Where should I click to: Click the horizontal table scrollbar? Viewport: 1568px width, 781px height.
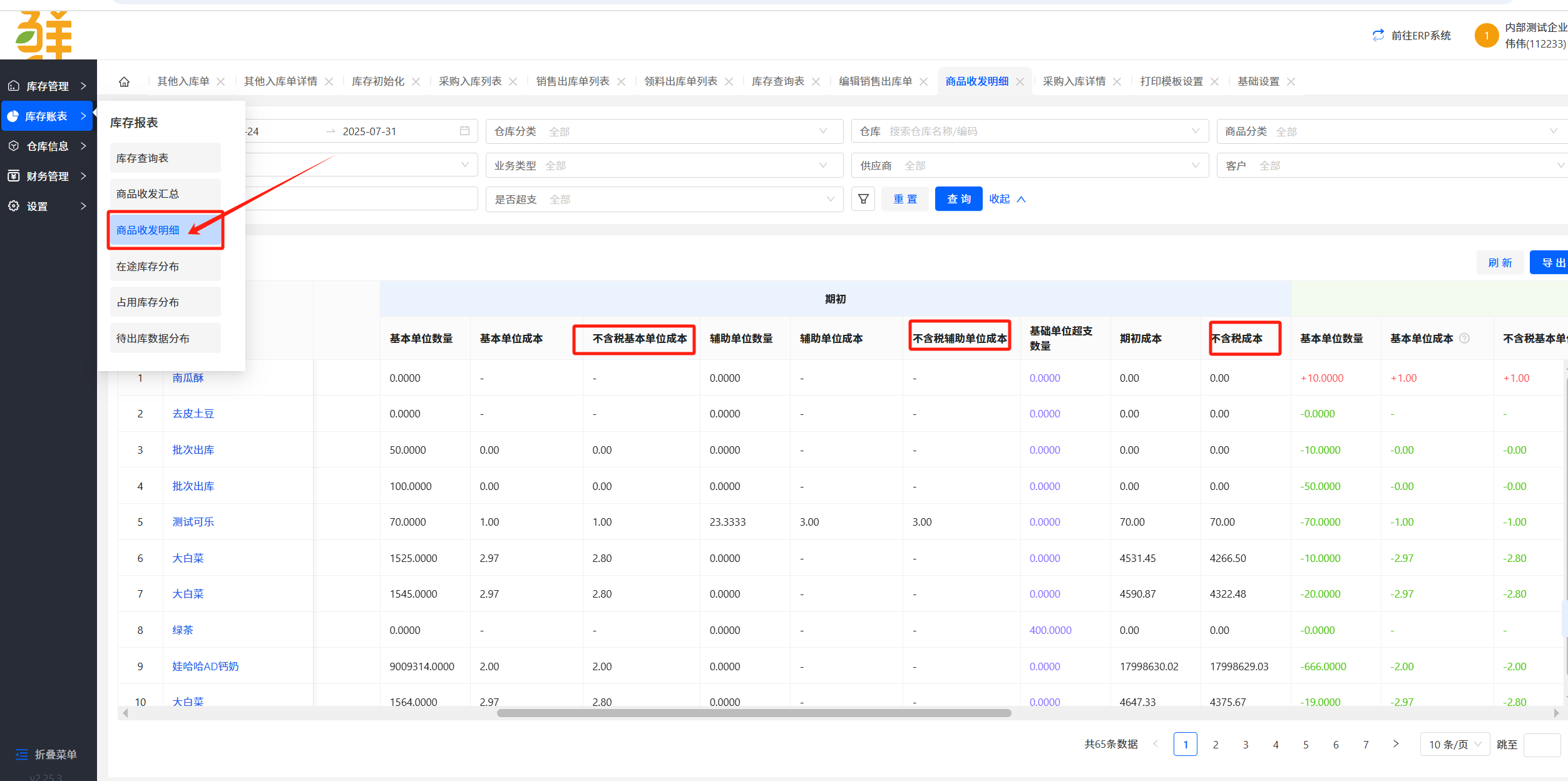(754, 713)
